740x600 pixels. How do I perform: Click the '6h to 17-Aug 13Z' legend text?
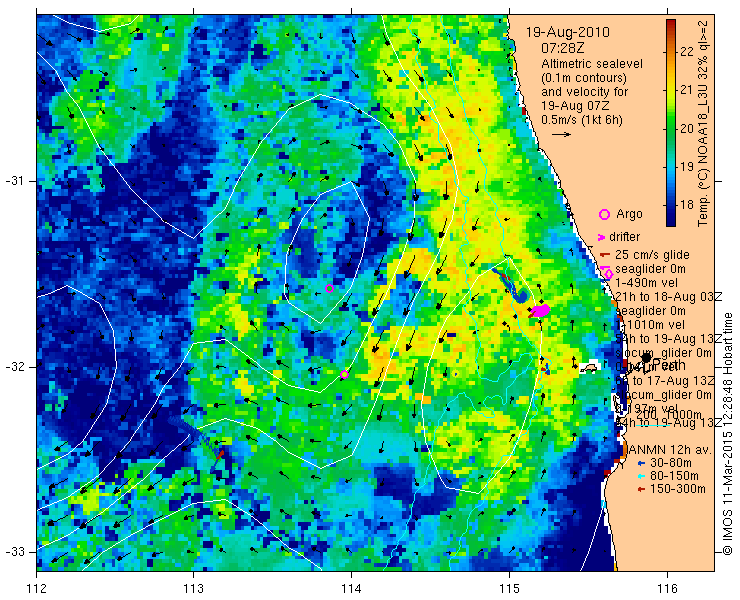665,380
